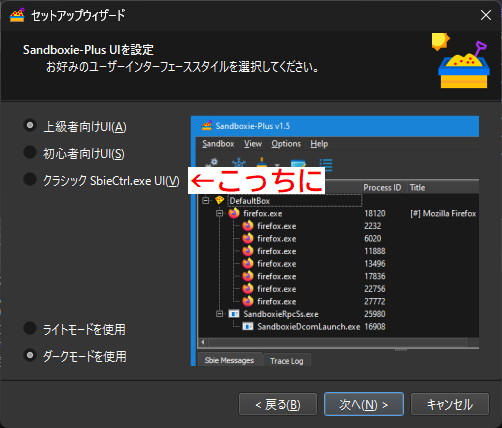502x428 pixels.
Task: Collapse the firefox.exe 18120 process tree
Action: pos(219,213)
